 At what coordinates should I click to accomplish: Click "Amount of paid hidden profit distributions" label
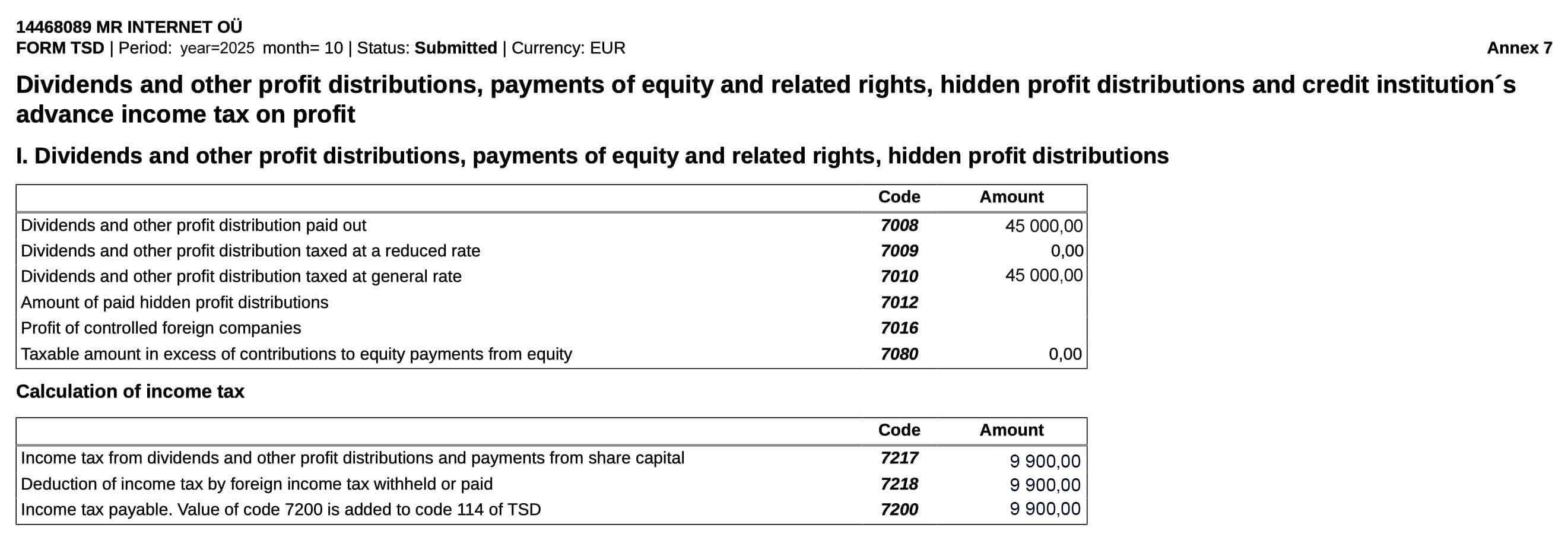(174, 302)
